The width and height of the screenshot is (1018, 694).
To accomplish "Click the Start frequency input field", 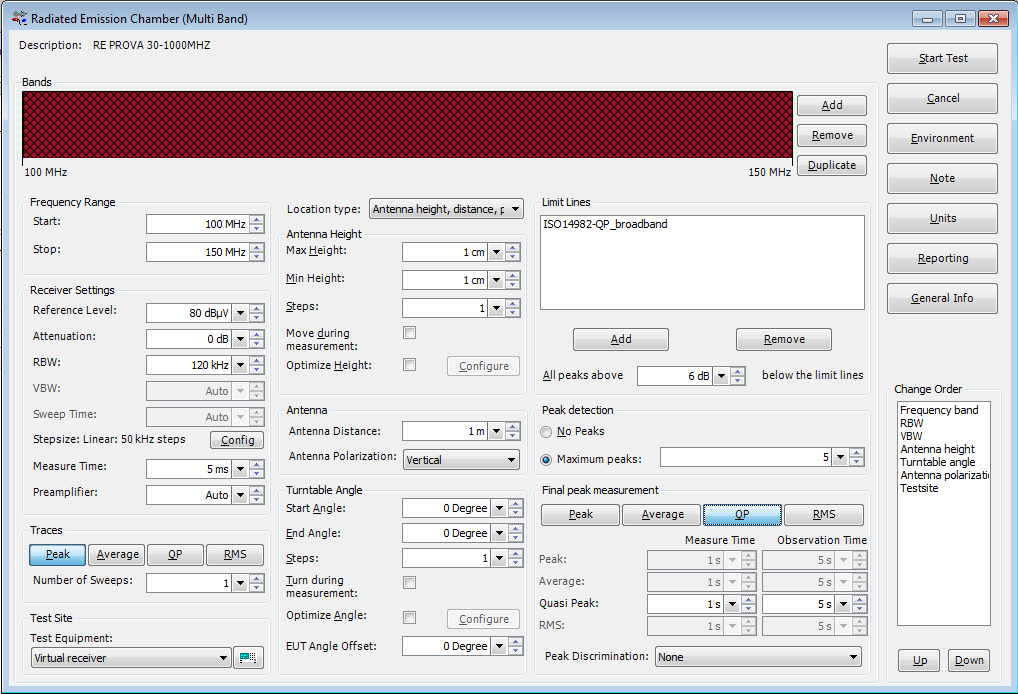I will (x=197, y=224).
